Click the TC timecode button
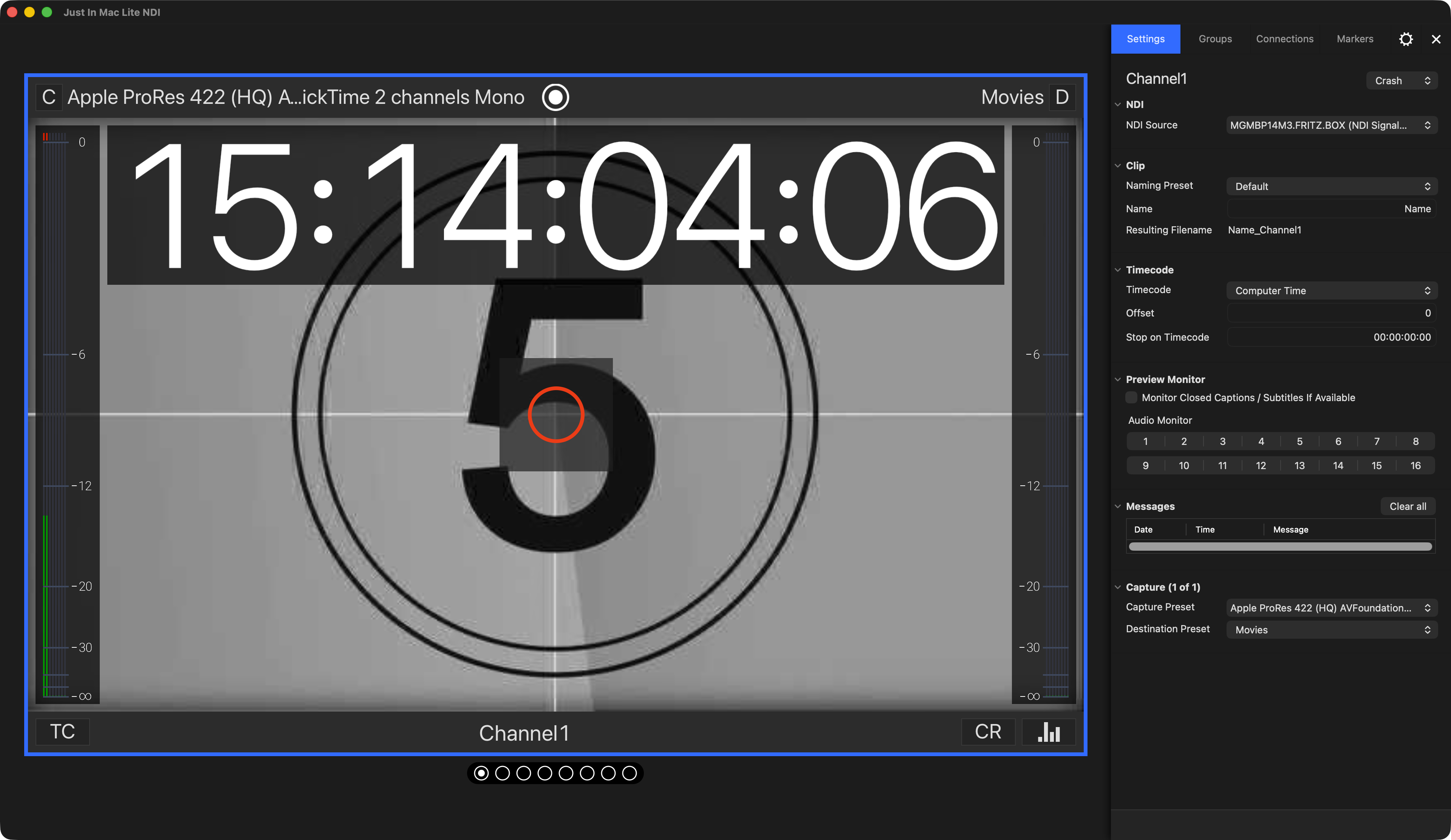This screenshot has width=1451, height=840. click(63, 732)
